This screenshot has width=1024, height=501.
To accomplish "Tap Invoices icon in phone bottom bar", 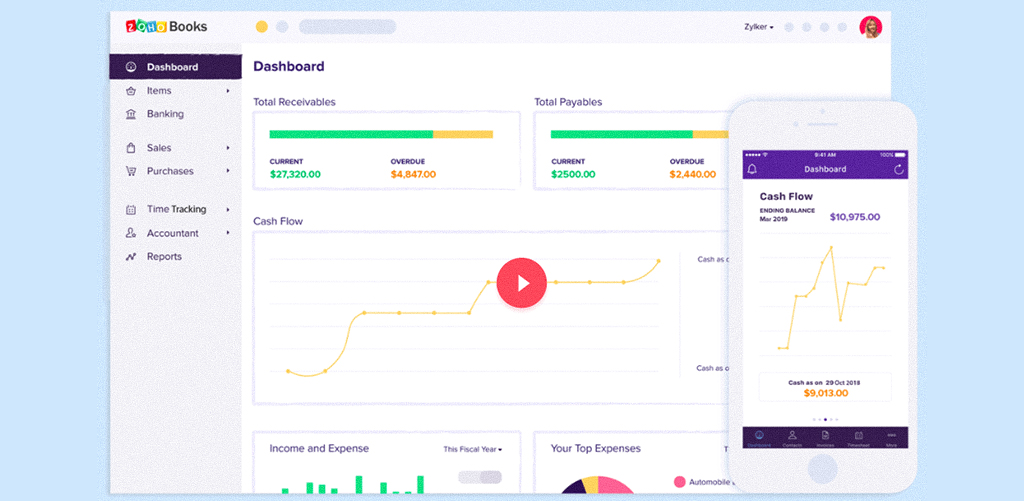I will pos(825,437).
